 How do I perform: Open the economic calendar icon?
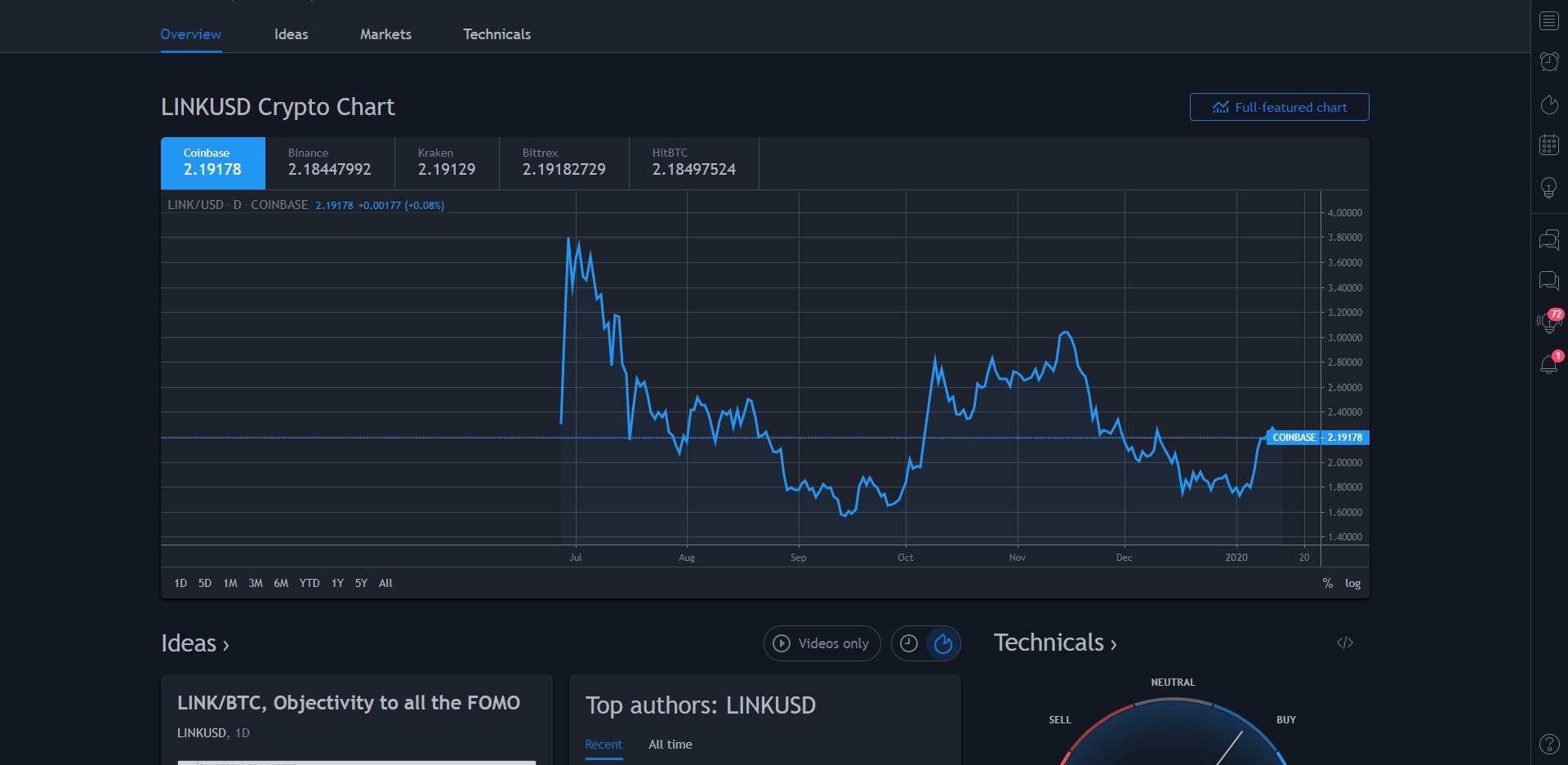click(1548, 145)
